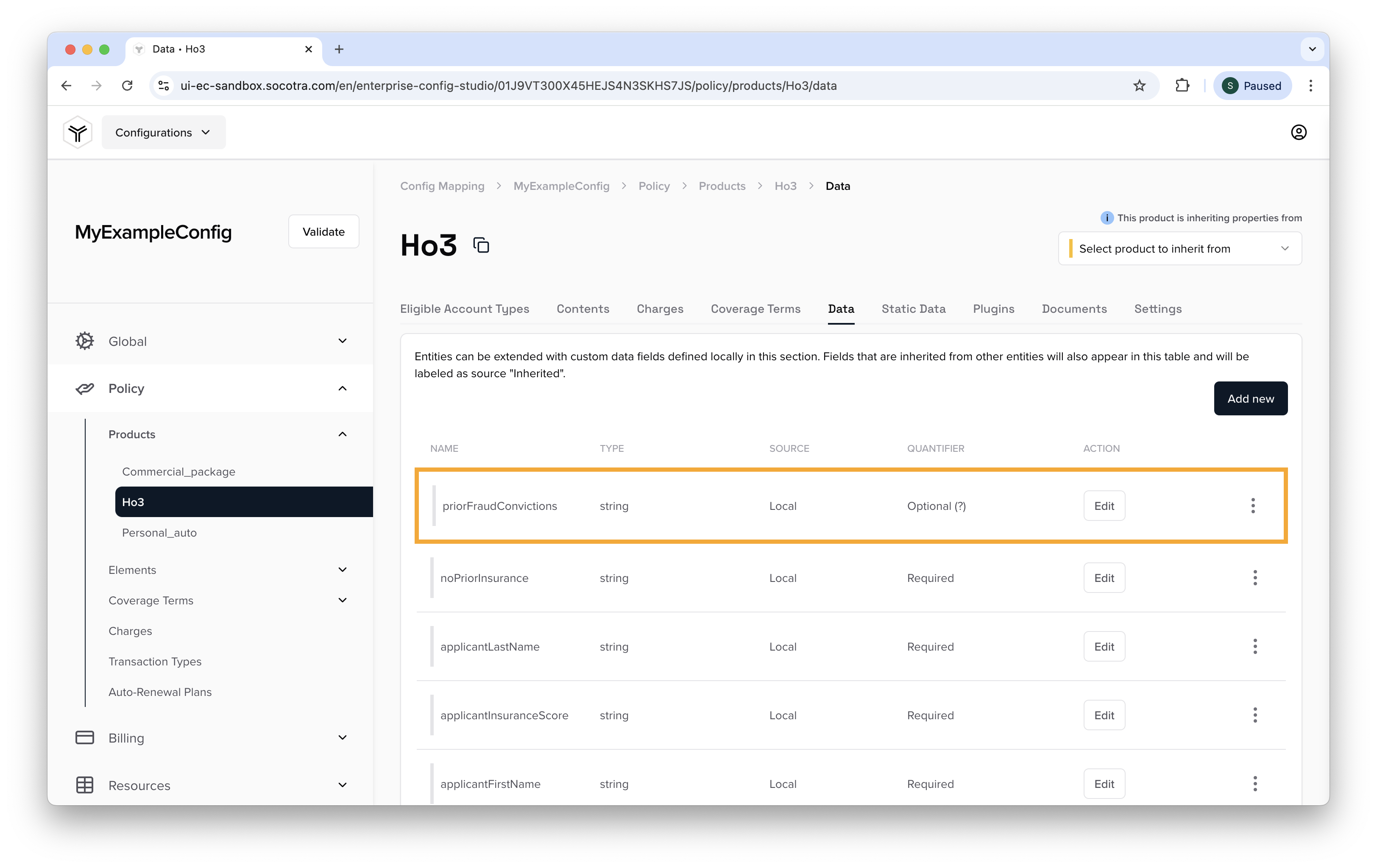Go to Config Mapping breadcrumb

point(442,186)
